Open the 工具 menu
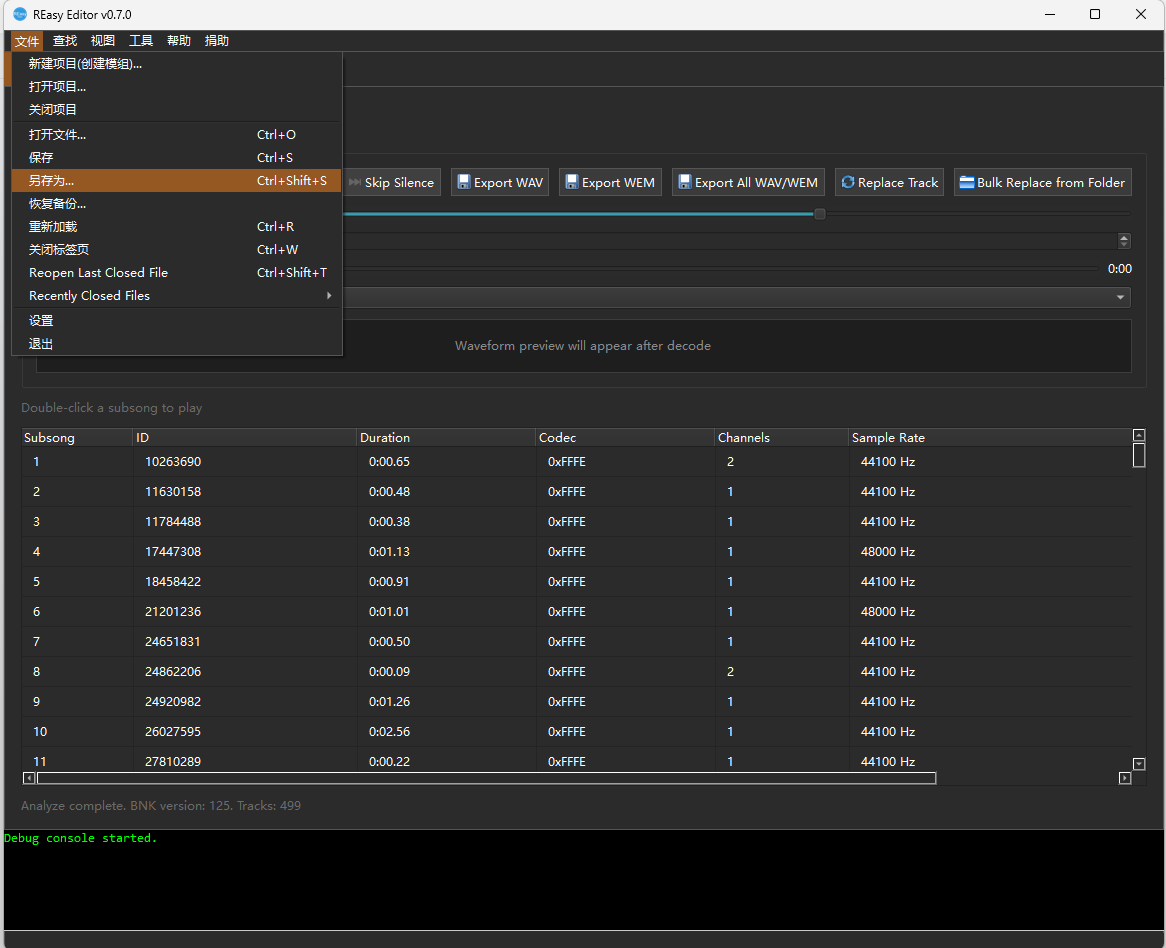 pyautogui.click(x=141, y=41)
